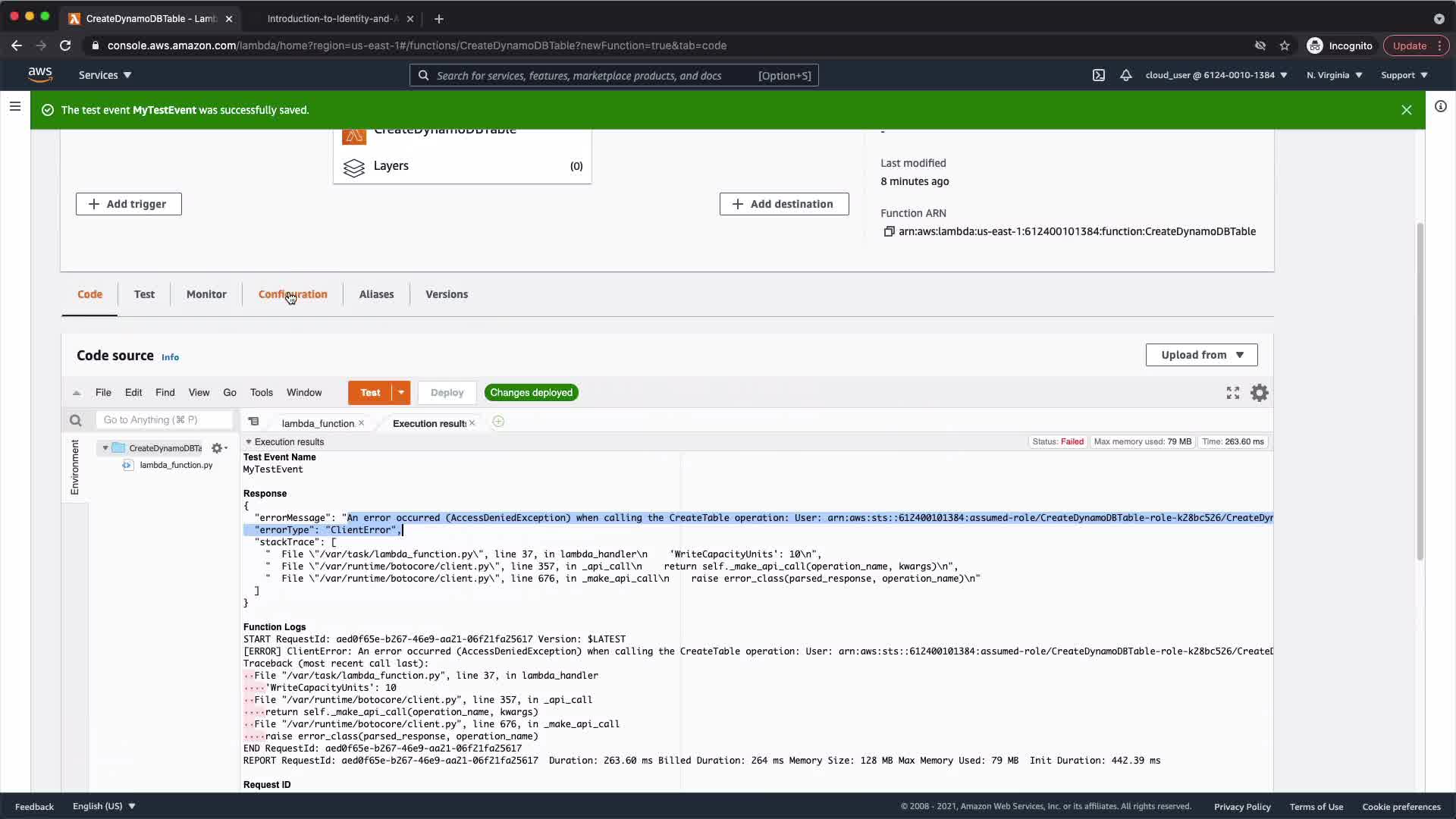Click the Add trigger button

(x=128, y=204)
